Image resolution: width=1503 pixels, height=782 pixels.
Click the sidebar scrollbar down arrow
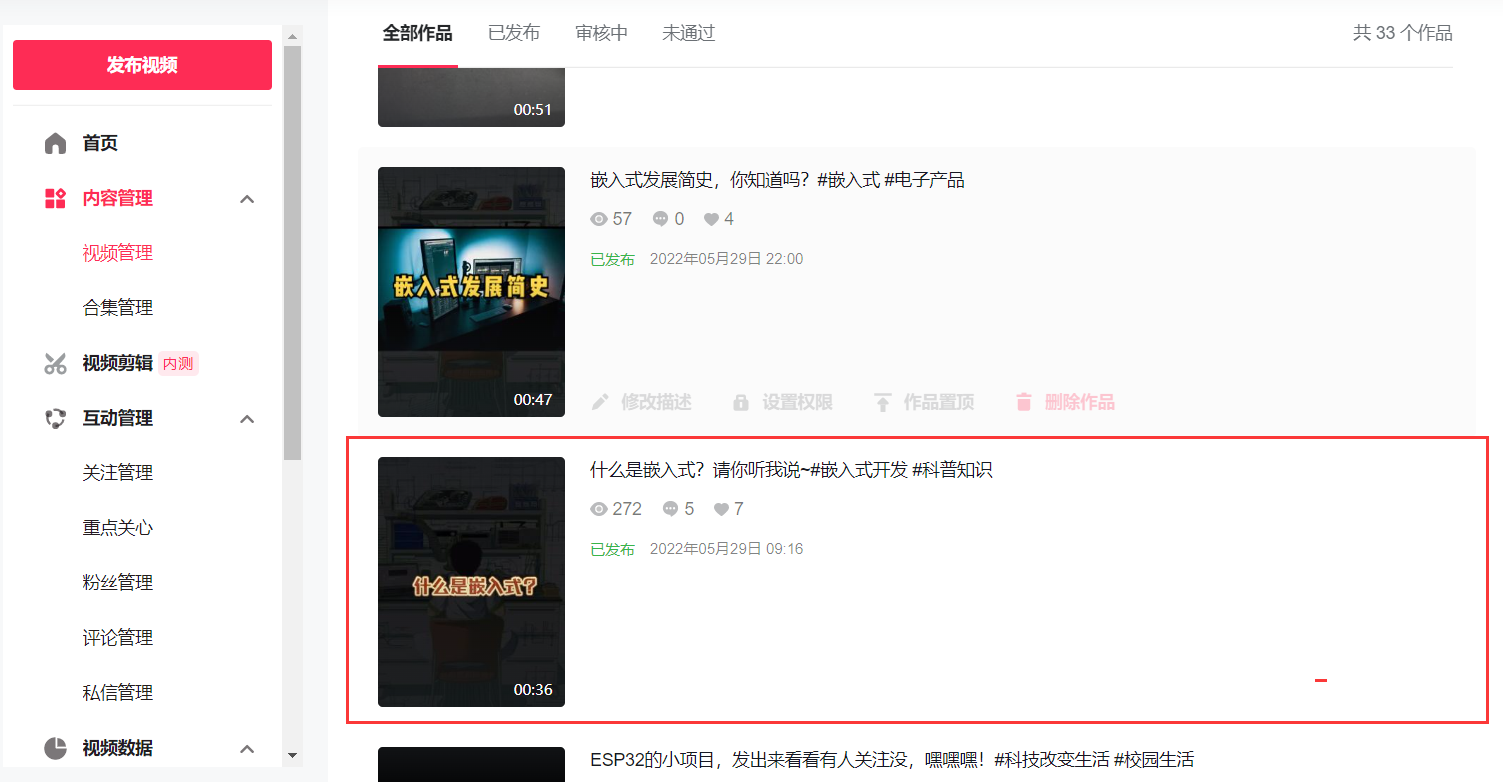click(x=292, y=755)
